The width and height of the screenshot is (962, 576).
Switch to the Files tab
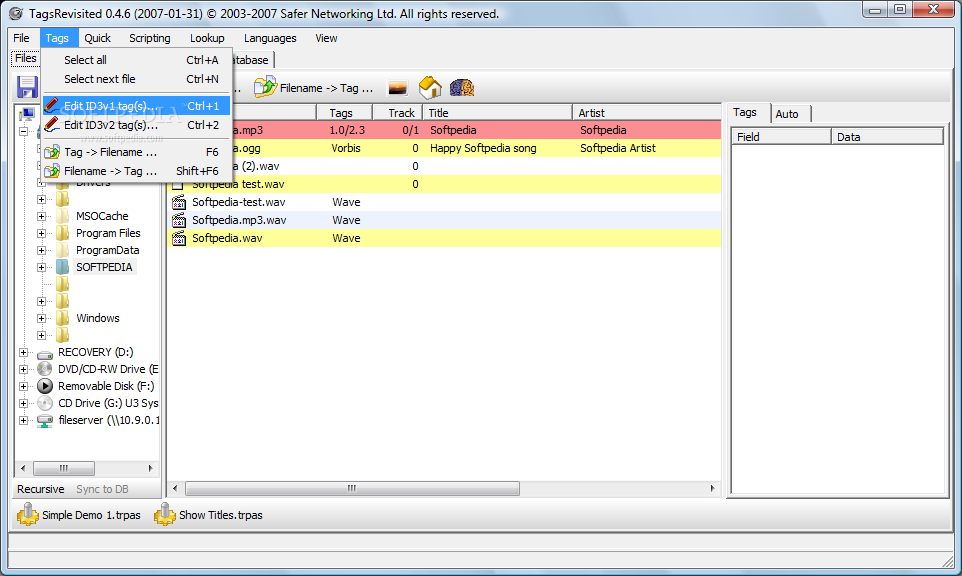click(26, 58)
